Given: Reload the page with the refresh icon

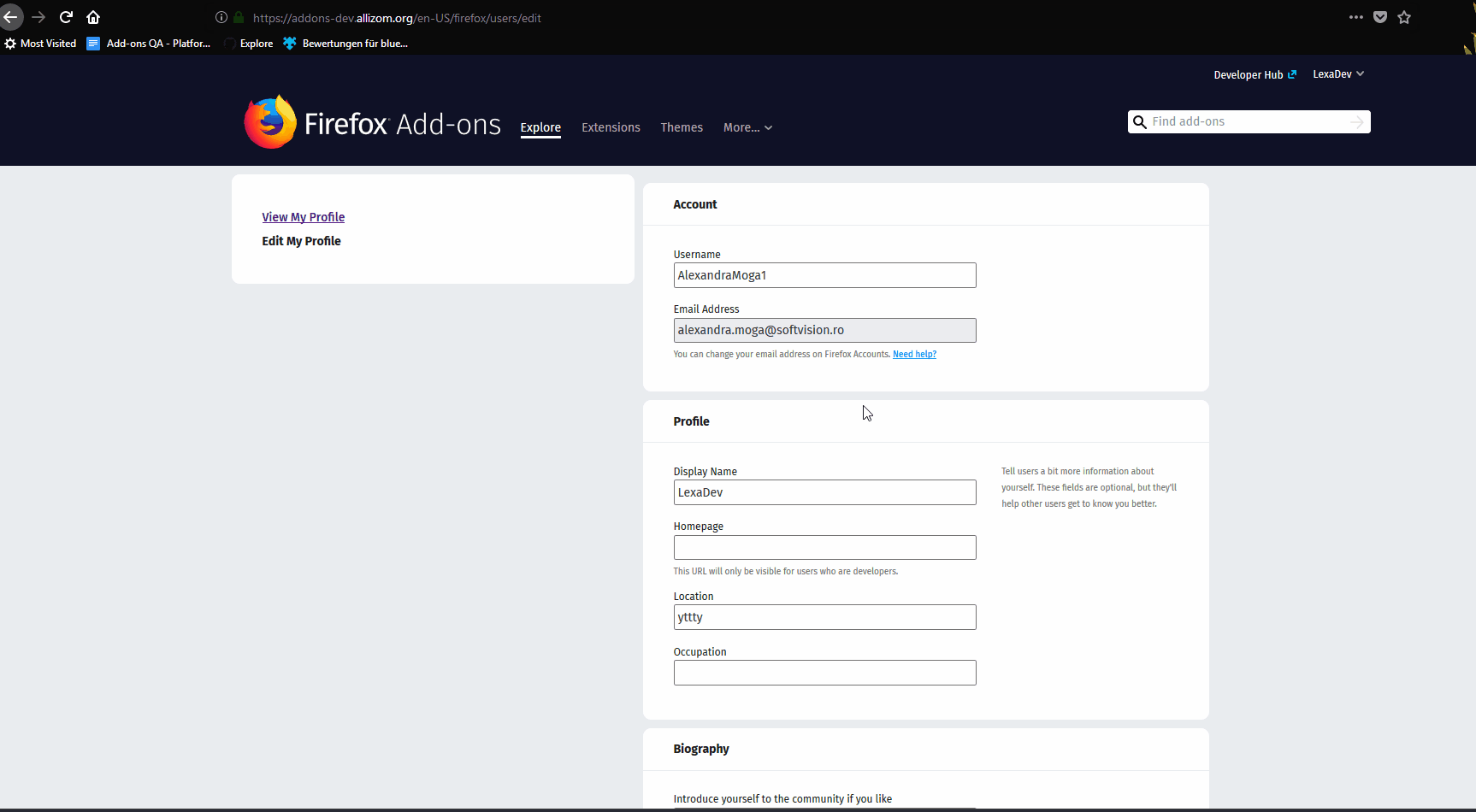Looking at the screenshot, I should click(66, 17).
